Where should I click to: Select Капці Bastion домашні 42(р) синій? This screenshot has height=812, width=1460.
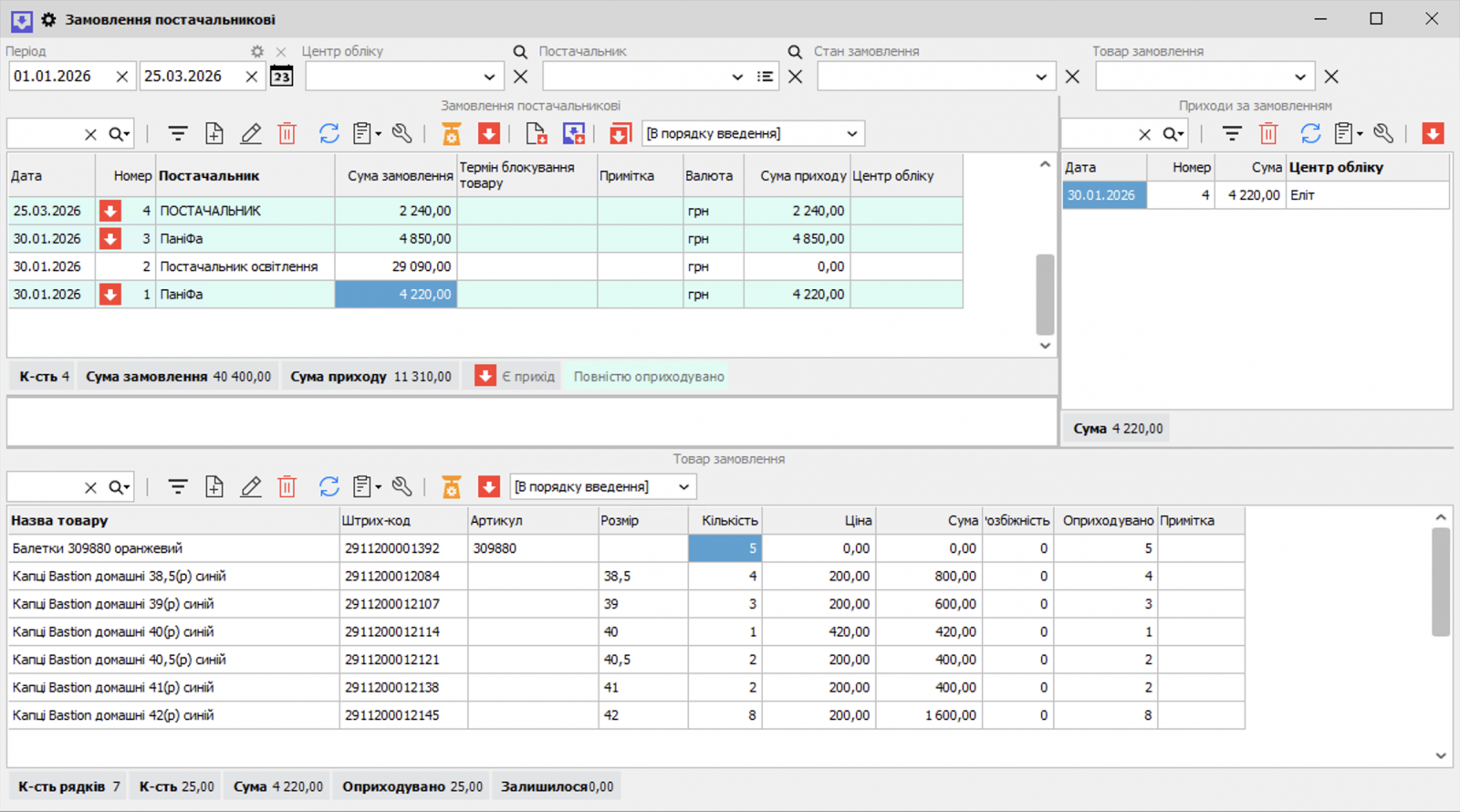pyautogui.click(x=626, y=715)
